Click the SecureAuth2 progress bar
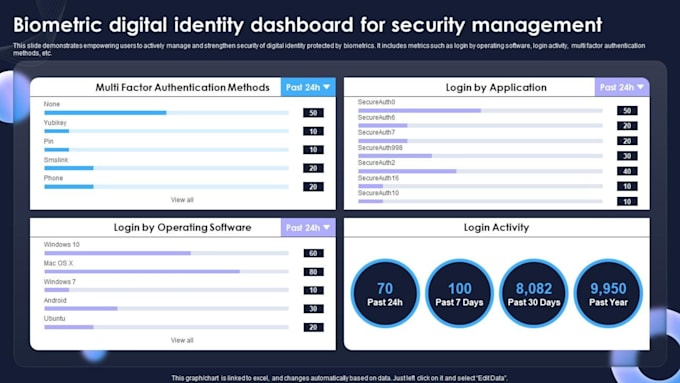 pos(481,171)
